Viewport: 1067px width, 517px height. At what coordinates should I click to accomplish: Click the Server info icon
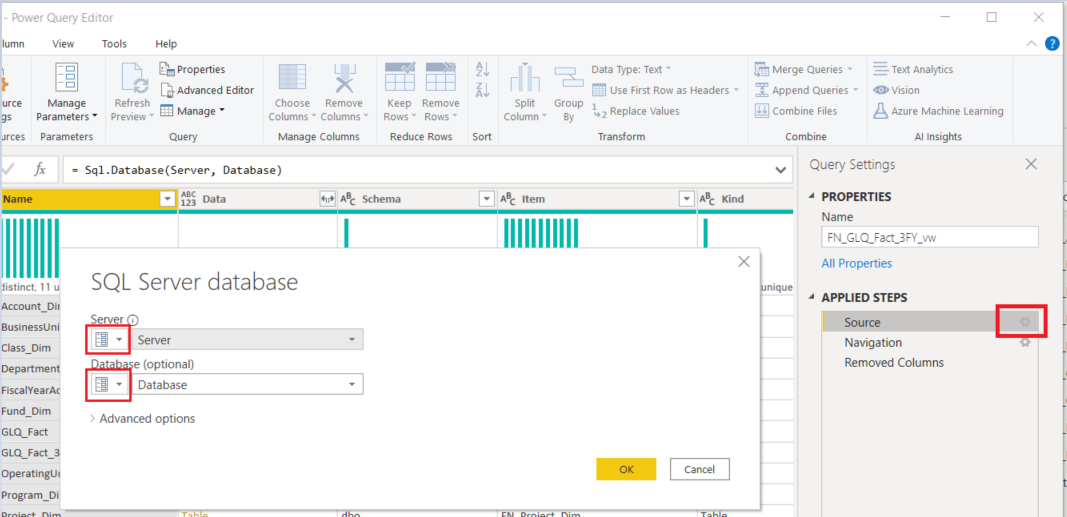pyautogui.click(x=133, y=319)
